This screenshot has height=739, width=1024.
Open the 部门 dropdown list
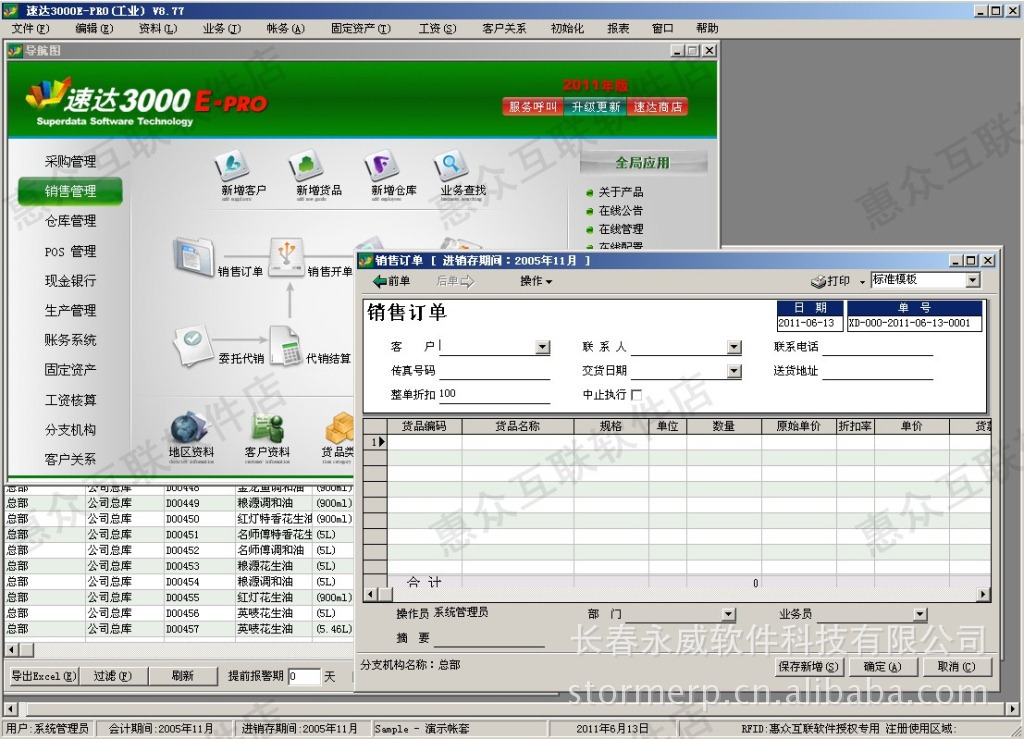729,614
